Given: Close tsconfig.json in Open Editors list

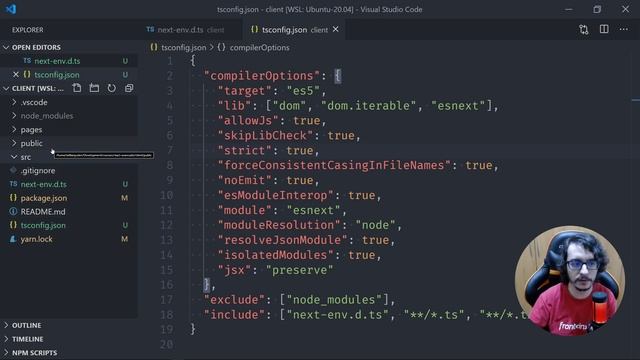Looking at the screenshot, I should tap(16, 75).
